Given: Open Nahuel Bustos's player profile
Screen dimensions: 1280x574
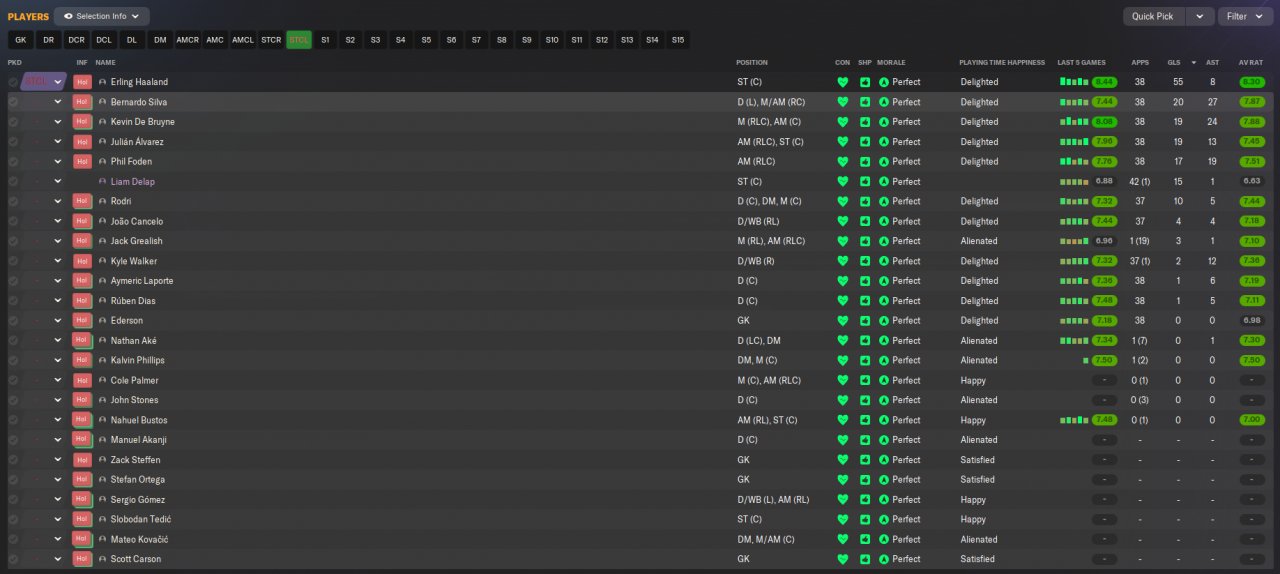Looking at the screenshot, I should (139, 420).
